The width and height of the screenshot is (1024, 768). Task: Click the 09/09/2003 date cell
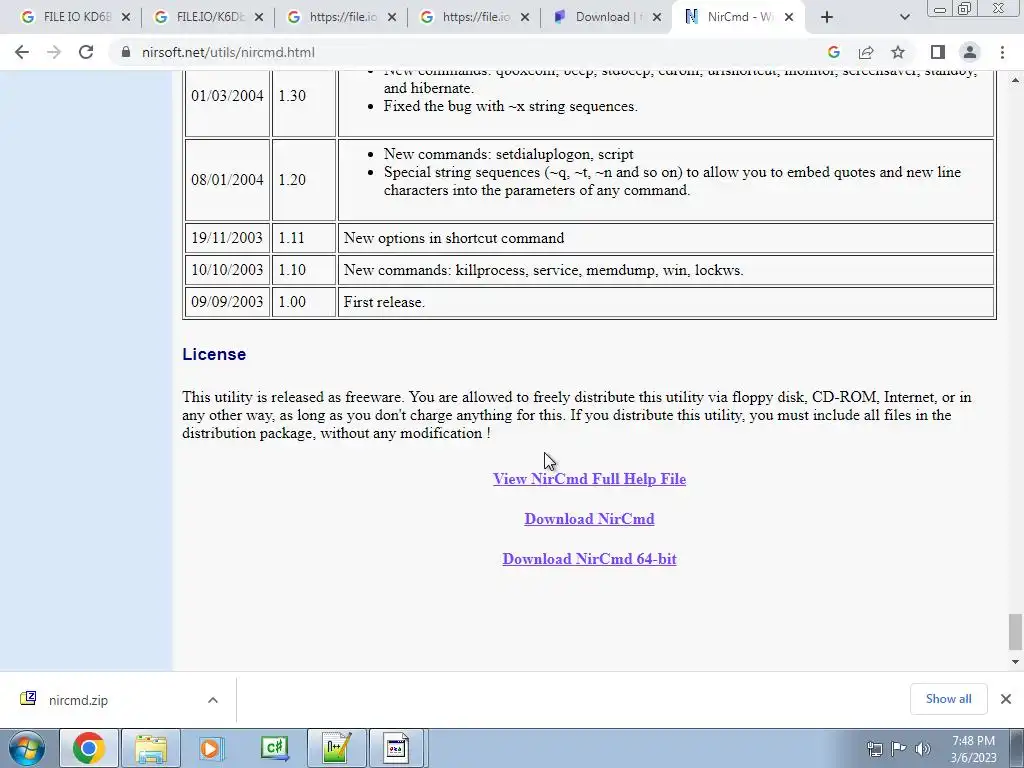click(227, 302)
